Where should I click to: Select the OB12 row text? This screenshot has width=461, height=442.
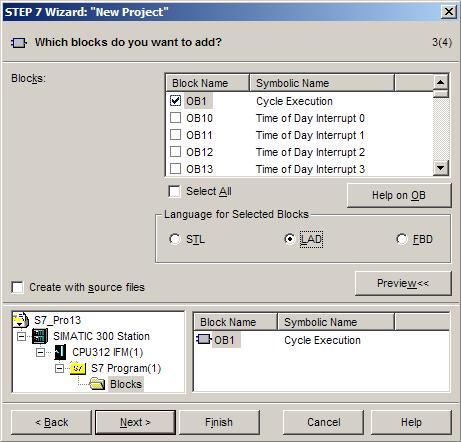click(x=199, y=152)
